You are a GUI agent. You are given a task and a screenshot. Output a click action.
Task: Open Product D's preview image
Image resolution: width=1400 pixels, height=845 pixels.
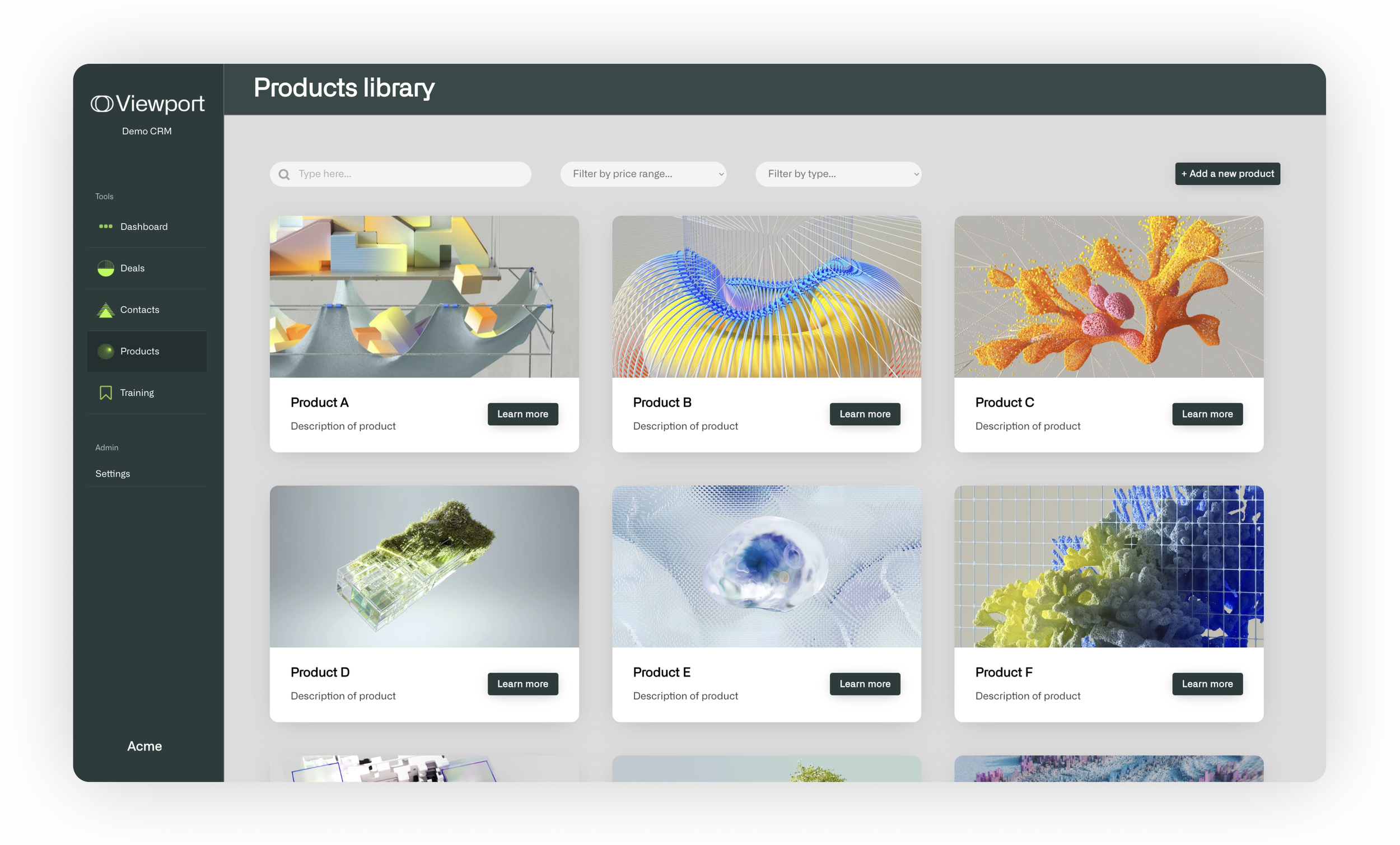point(424,567)
